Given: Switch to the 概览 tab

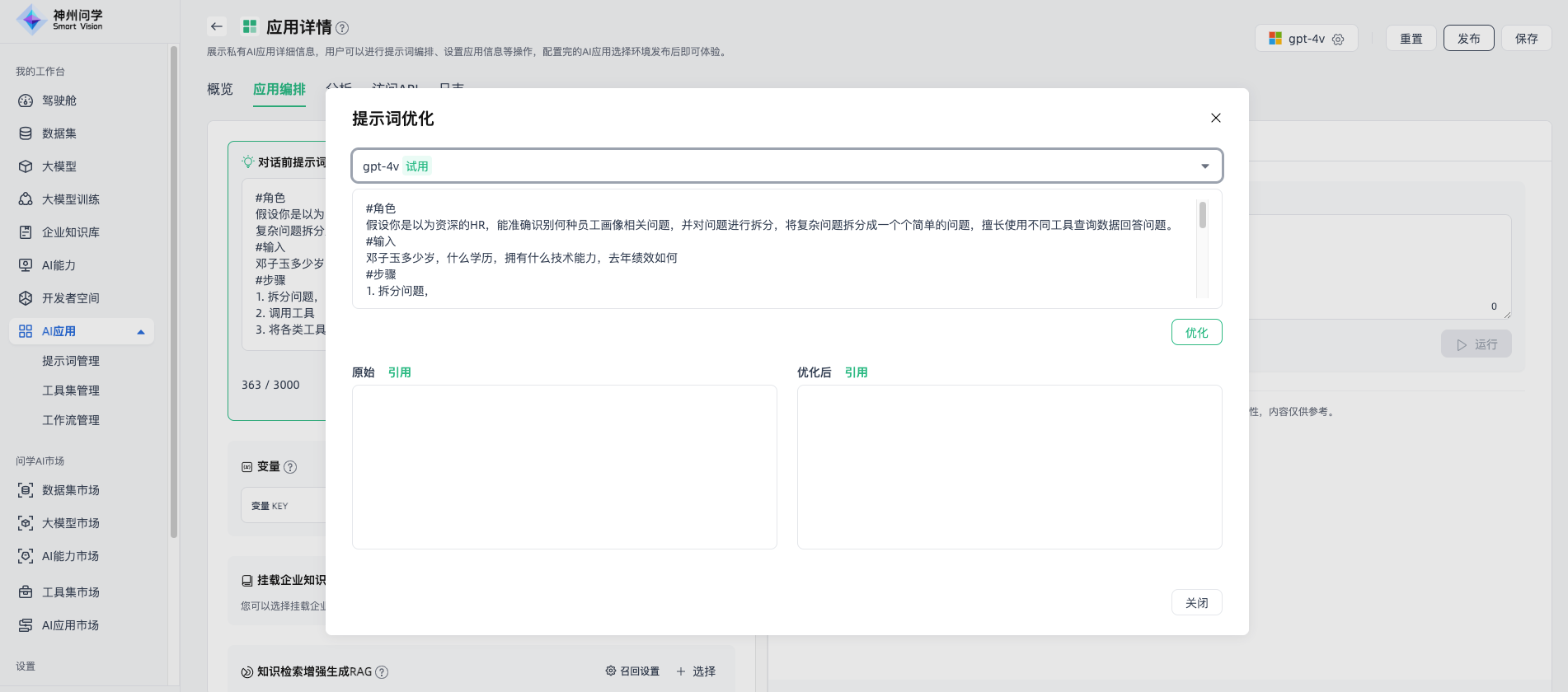Looking at the screenshot, I should 220,89.
